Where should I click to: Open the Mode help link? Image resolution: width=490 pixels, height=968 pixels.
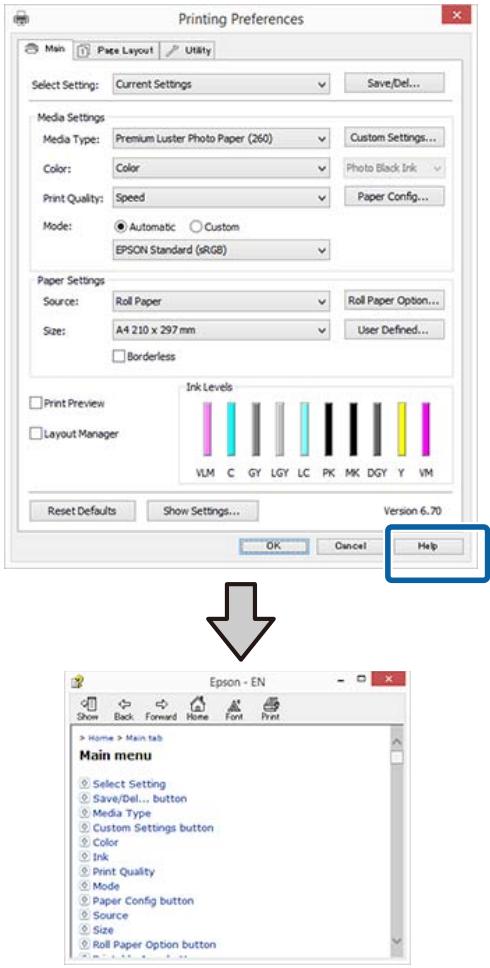(x=106, y=886)
